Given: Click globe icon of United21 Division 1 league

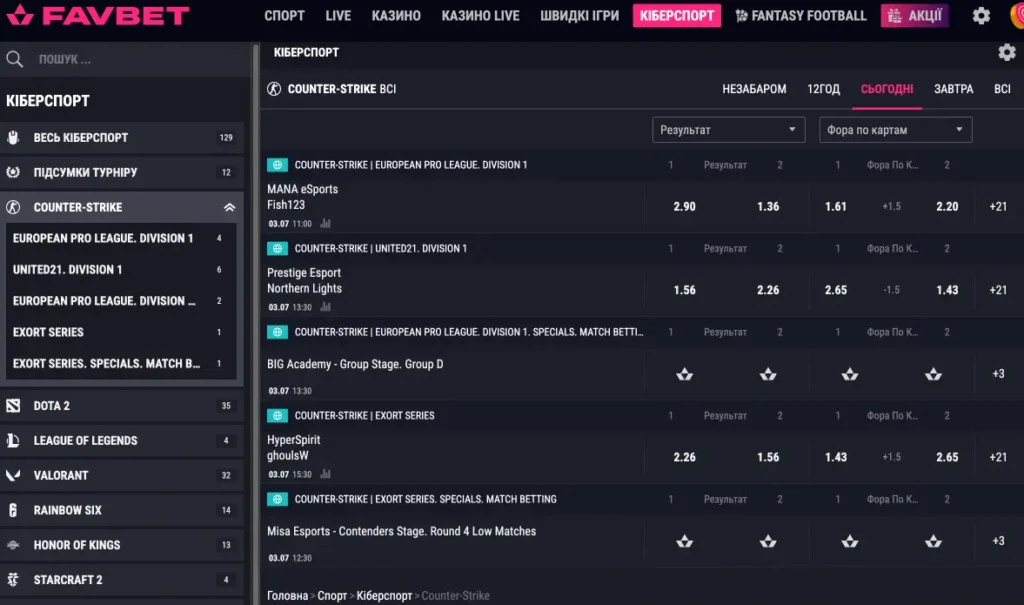Looking at the screenshot, I should (278, 249).
